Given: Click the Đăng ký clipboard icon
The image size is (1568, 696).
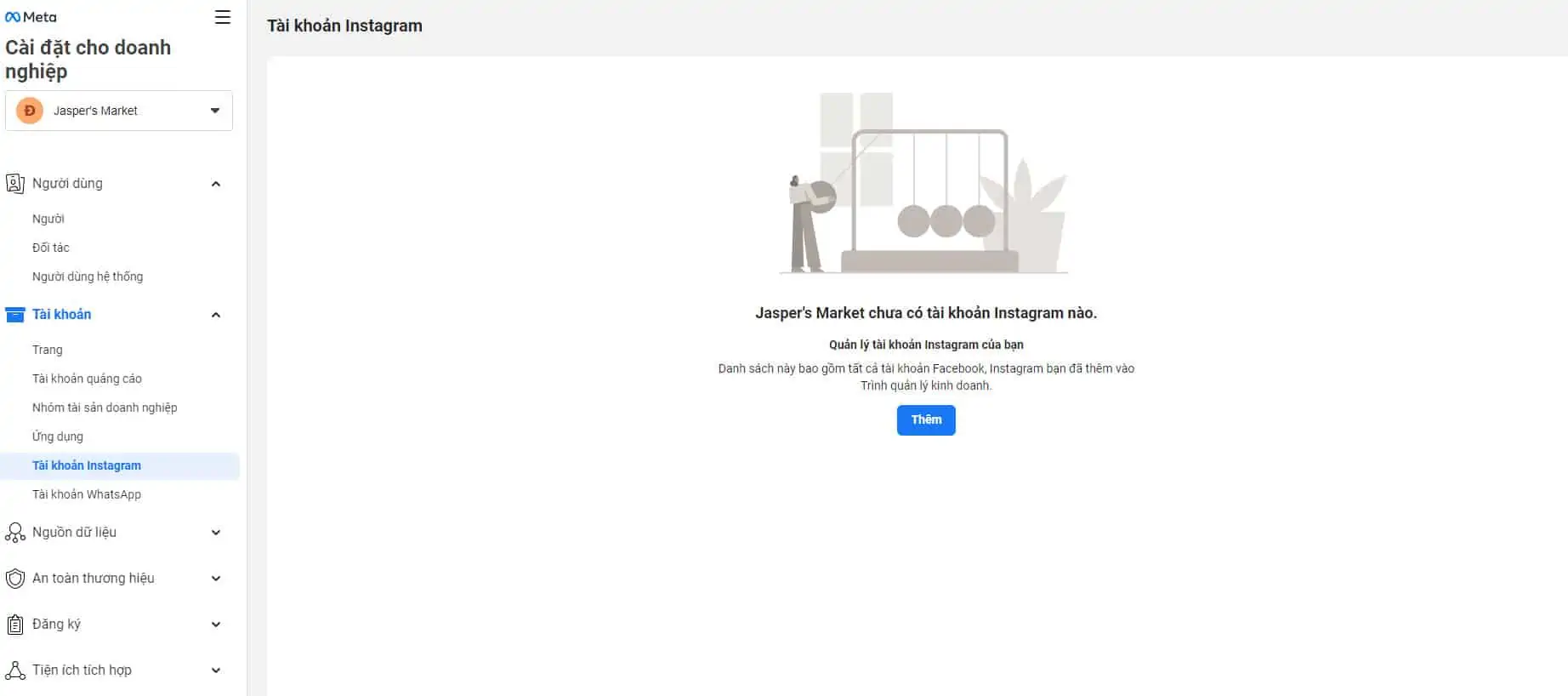Looking at the screenshot, I should click(x=14, y=625).
